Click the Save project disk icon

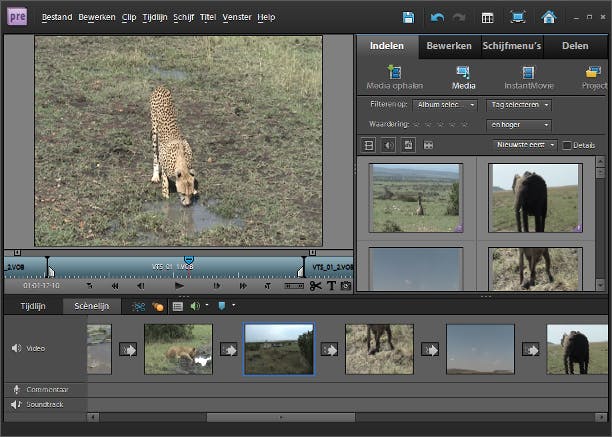[x=408, y=18]
